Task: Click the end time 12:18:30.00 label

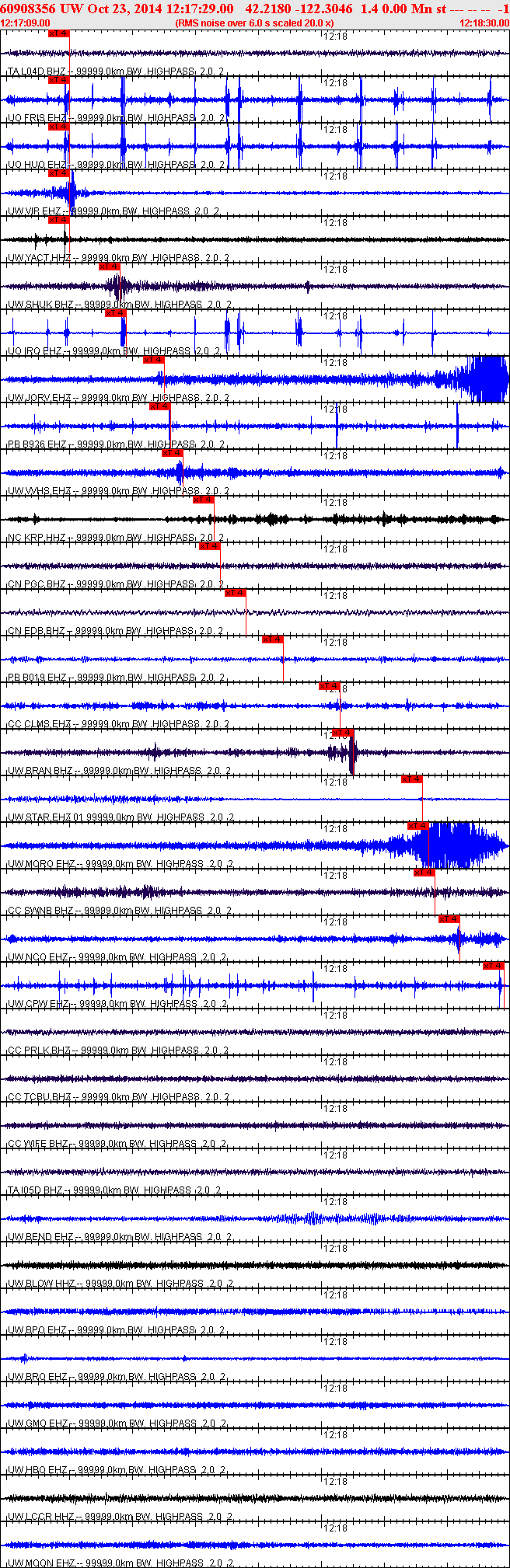Action: click(x=484, y=23)
